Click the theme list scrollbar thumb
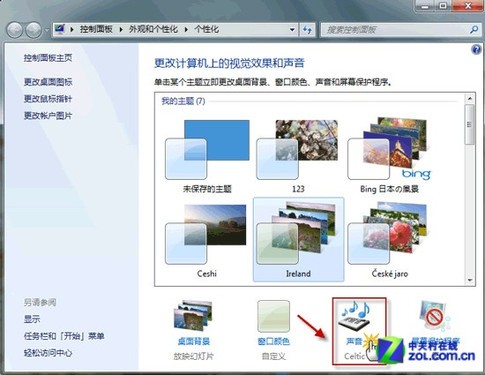Viewport: 485px width, 375px height. [470, 124]
